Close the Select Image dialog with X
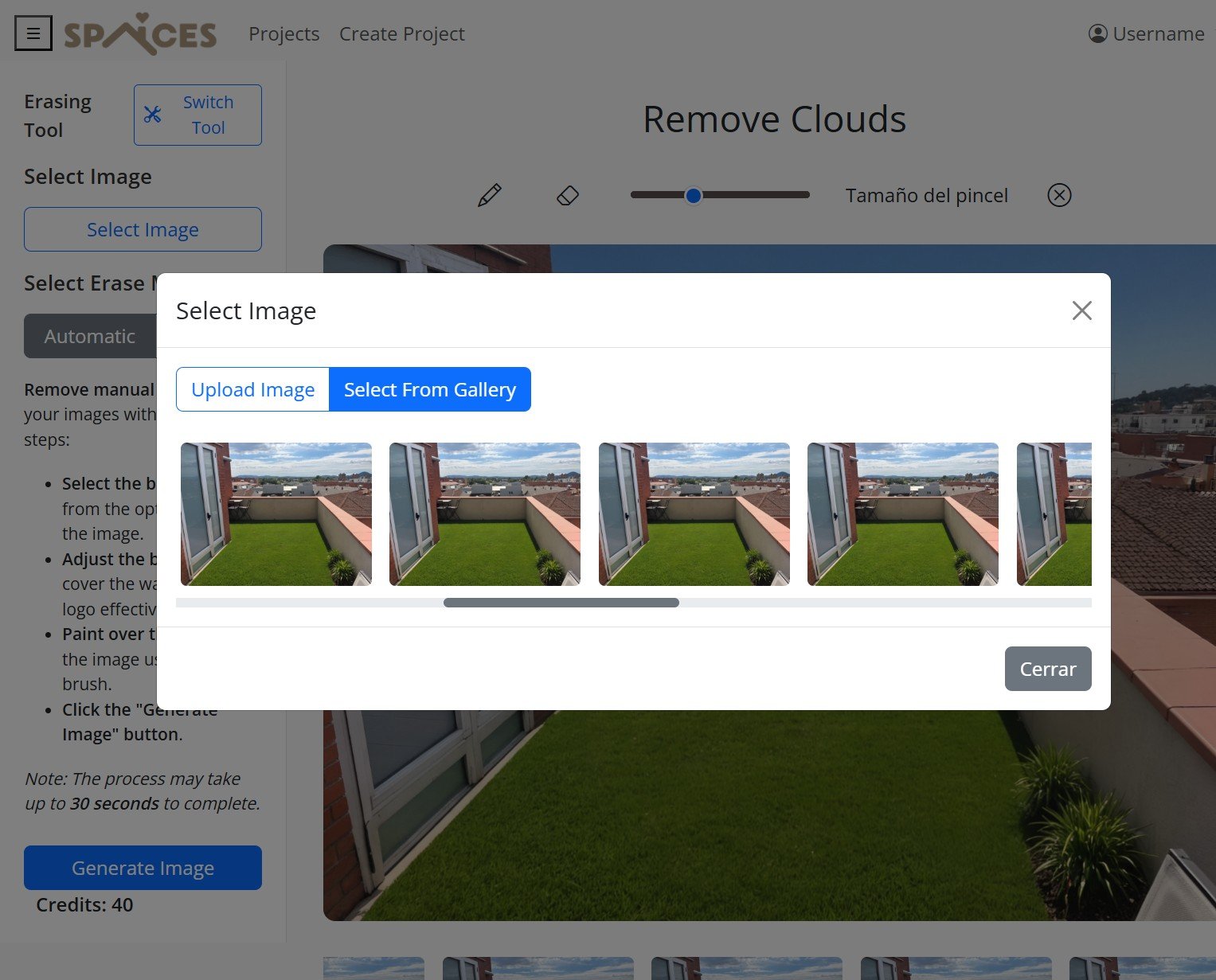 [x=1081, y=310]
